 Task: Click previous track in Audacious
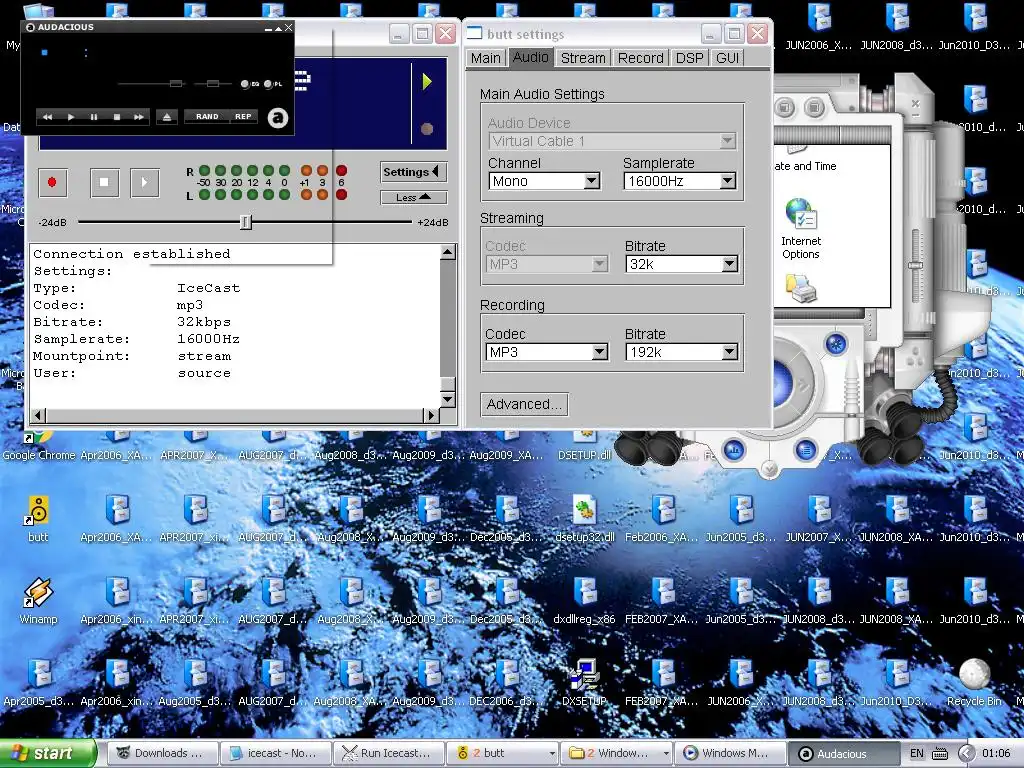point(48,117)
